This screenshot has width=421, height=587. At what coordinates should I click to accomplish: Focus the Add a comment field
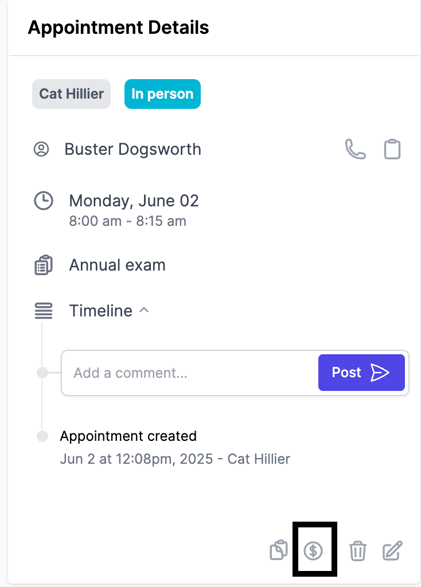pyautogui.click(x=189, y=373)
